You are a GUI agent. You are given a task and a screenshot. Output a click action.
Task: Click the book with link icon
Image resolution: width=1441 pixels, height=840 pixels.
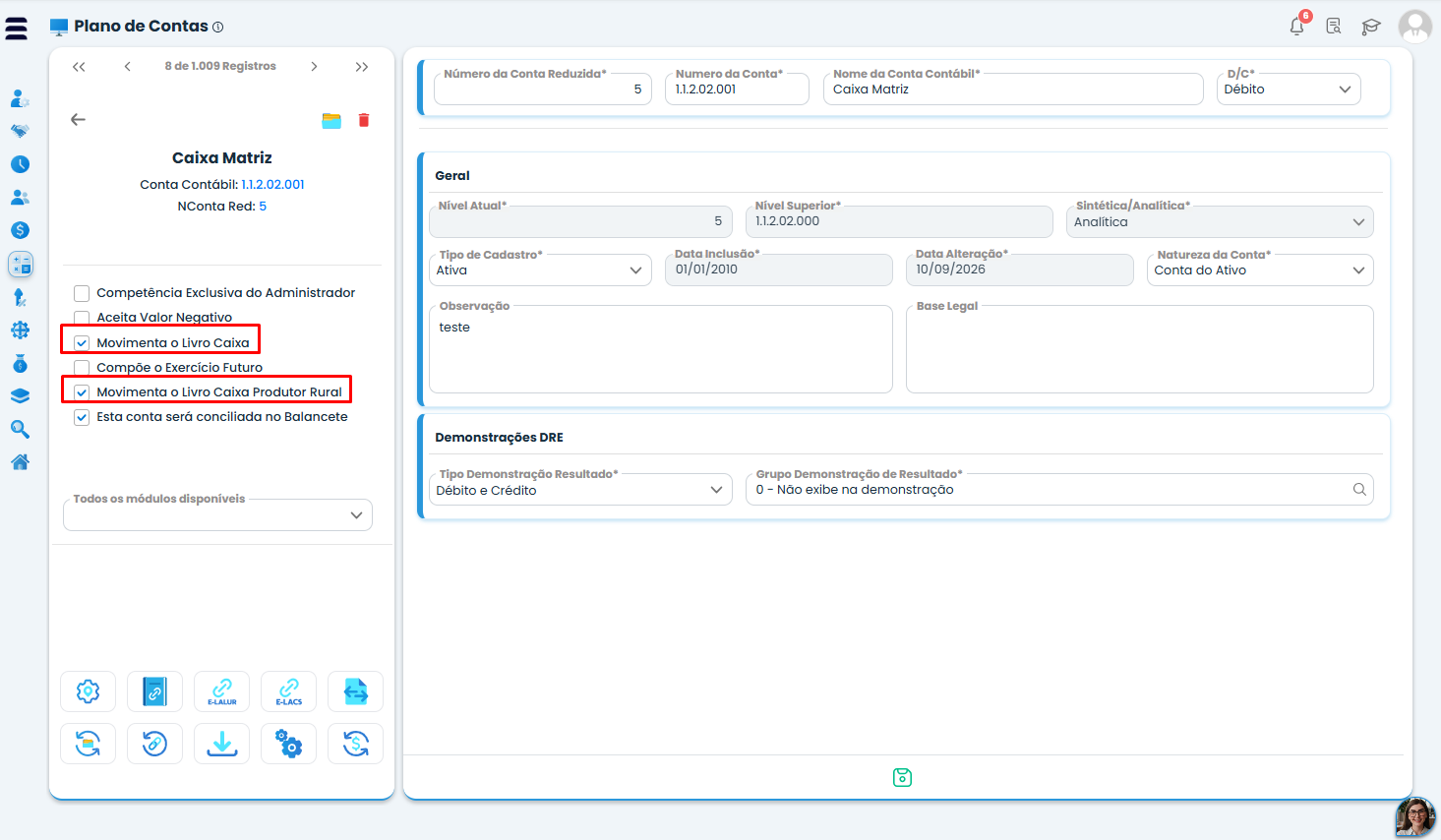[x=155, y=691]
